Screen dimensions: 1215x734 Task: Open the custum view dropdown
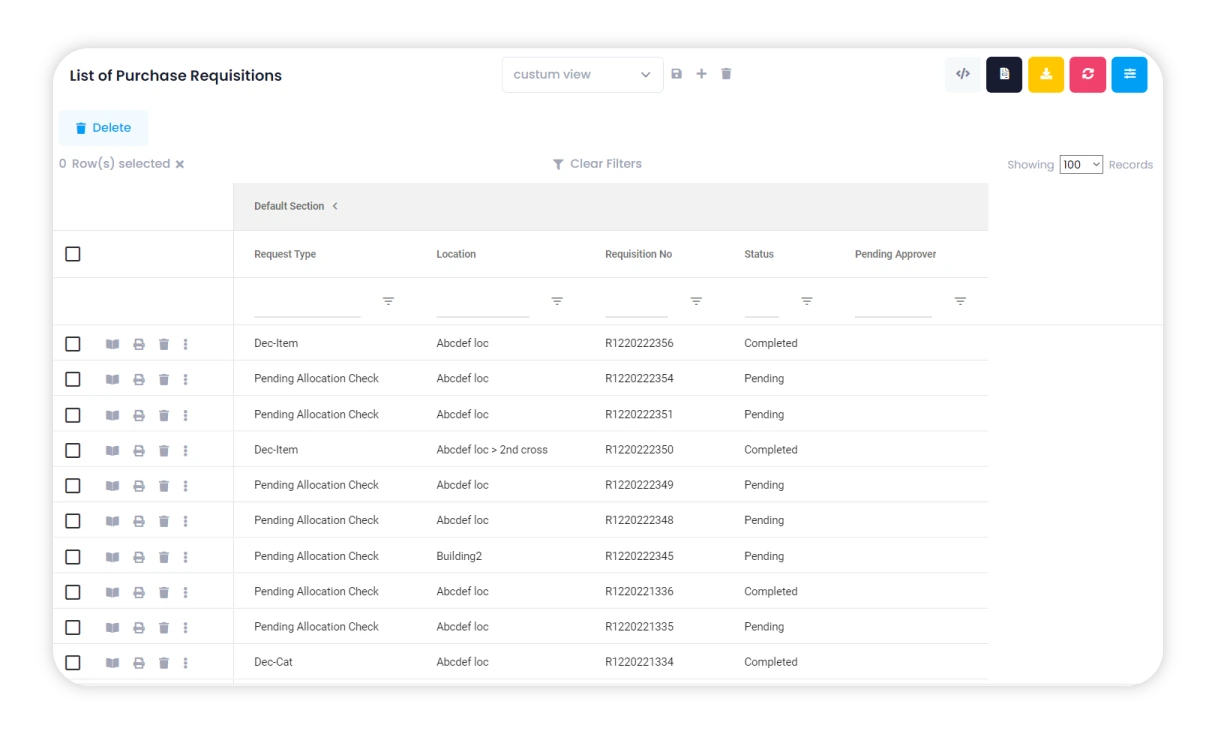coord(583,74)
